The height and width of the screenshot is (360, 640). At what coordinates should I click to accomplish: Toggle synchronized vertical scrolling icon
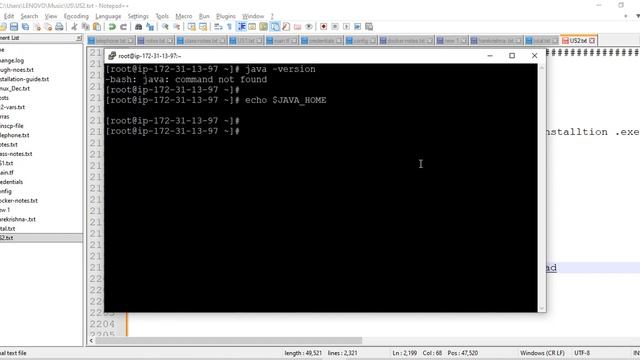191,27
